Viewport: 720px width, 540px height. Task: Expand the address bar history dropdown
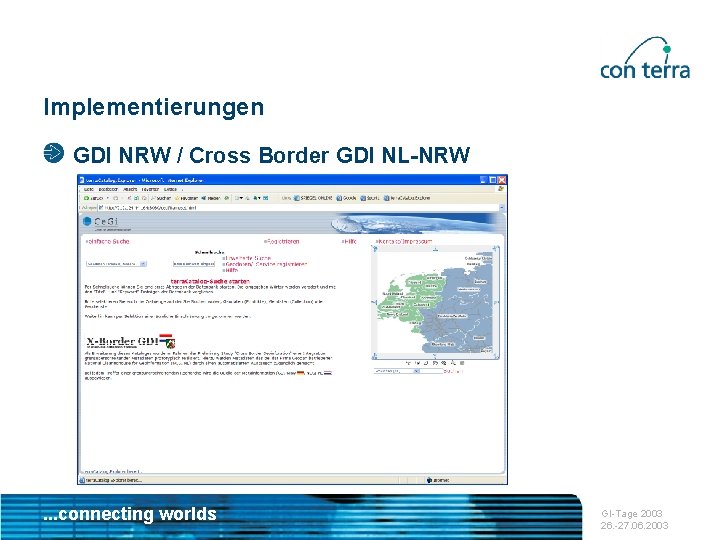click(x=502, y=208)
